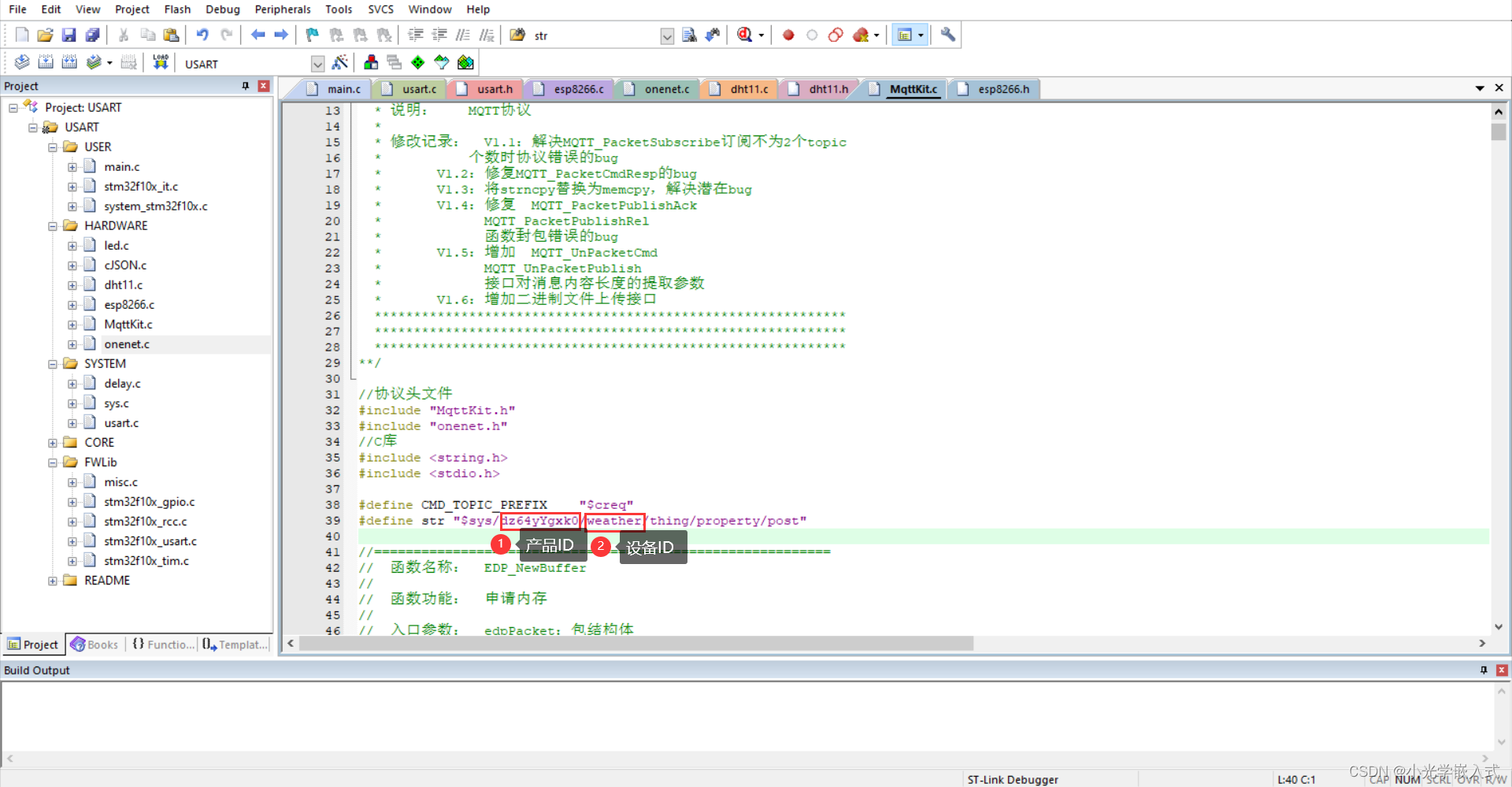Expand the CORE folder
This screenshot has width=1512, height=787.
[x=53, y=443]
